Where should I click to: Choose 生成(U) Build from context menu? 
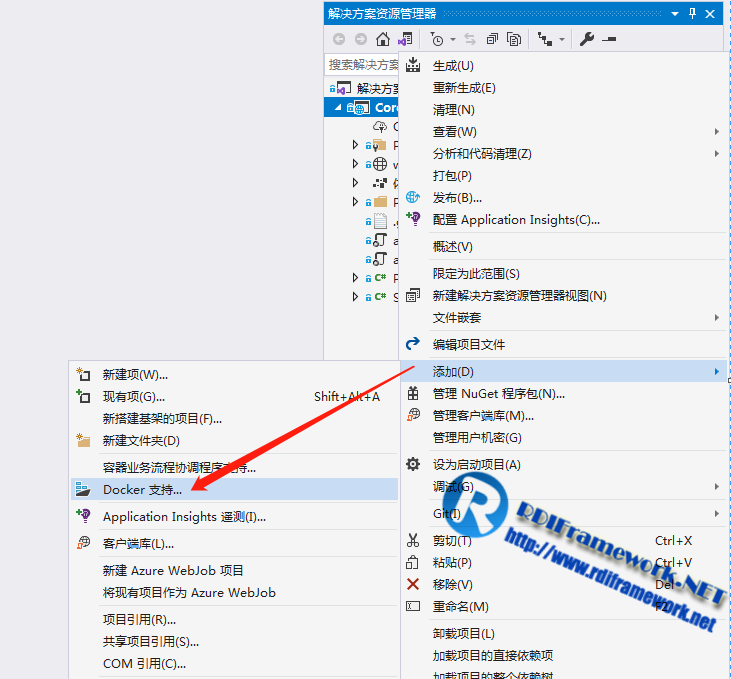tap(562, 66)
